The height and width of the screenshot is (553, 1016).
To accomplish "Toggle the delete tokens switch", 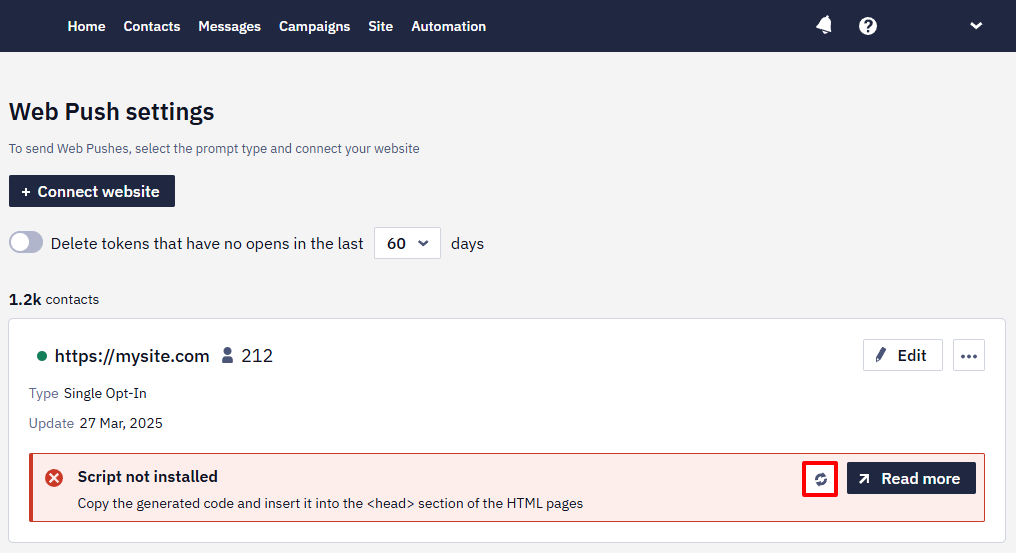I will 26,242.
